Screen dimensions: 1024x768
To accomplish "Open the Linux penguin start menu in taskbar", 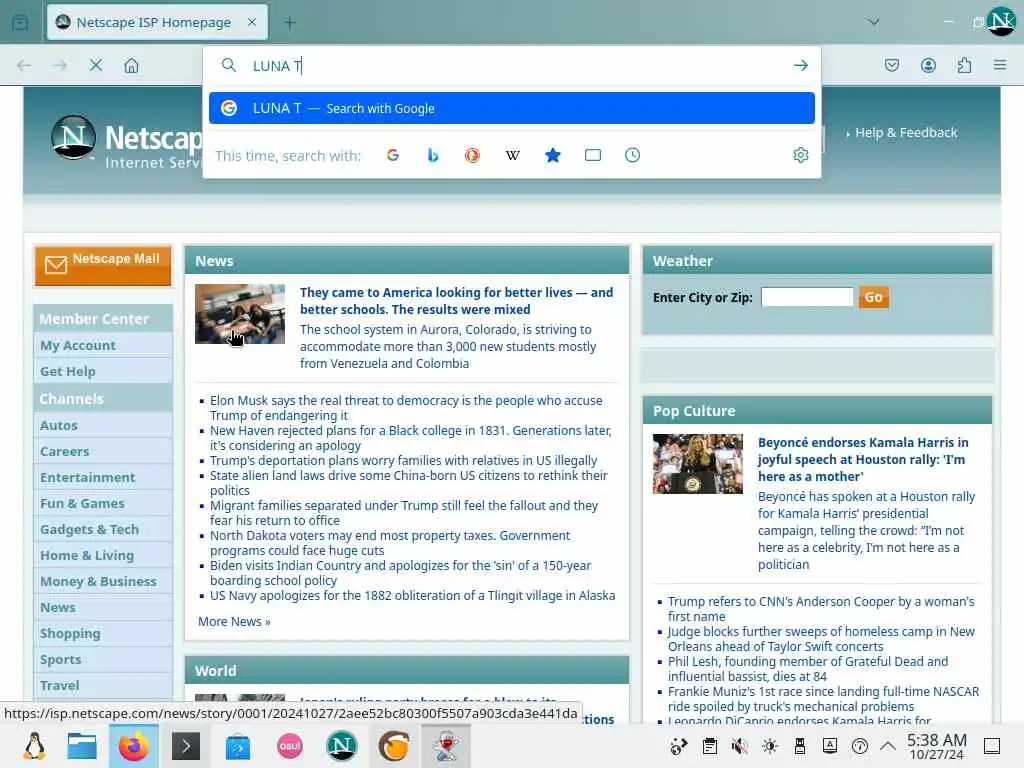I will tap(34, 746).
